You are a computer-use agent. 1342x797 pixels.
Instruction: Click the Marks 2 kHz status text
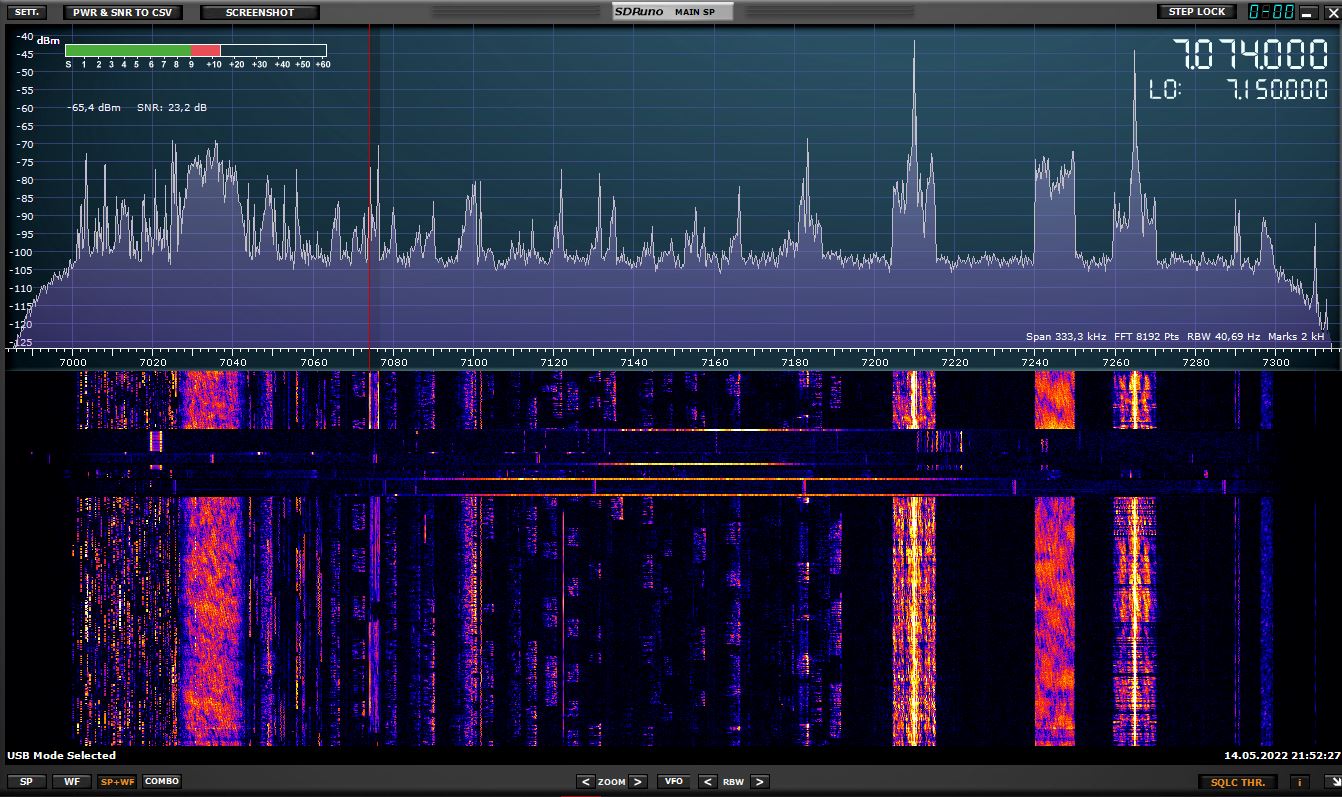click(1296, 337)
